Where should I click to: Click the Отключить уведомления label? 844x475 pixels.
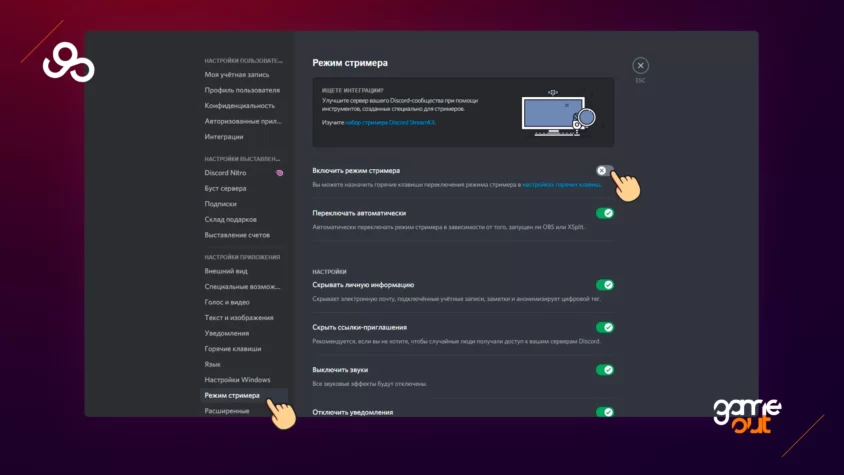point(353,413)
